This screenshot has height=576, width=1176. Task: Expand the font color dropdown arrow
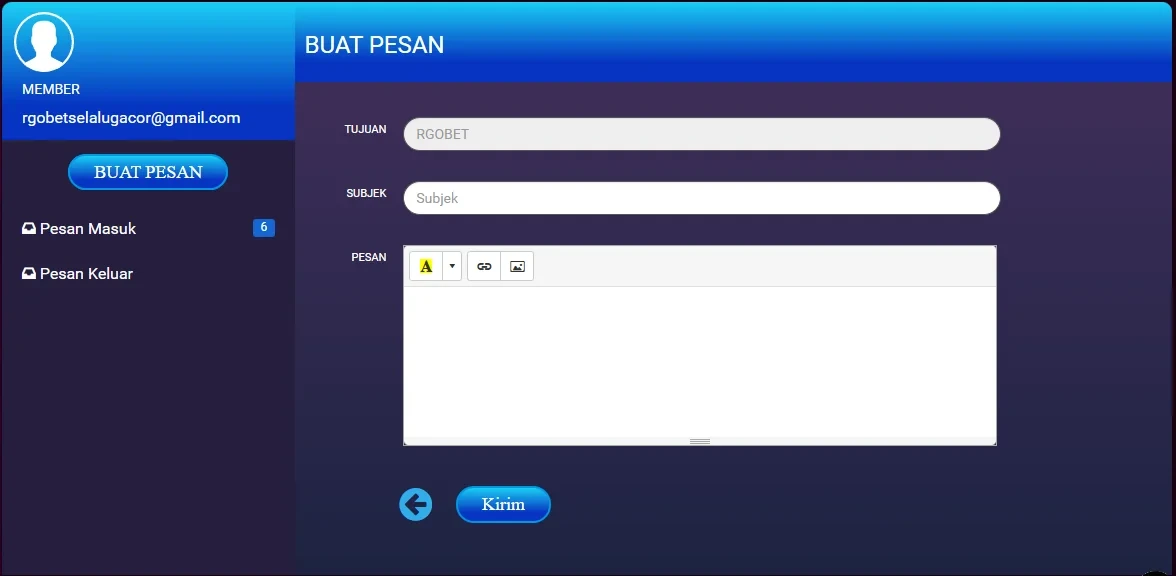pyautogui.click(x=452, y=266)
